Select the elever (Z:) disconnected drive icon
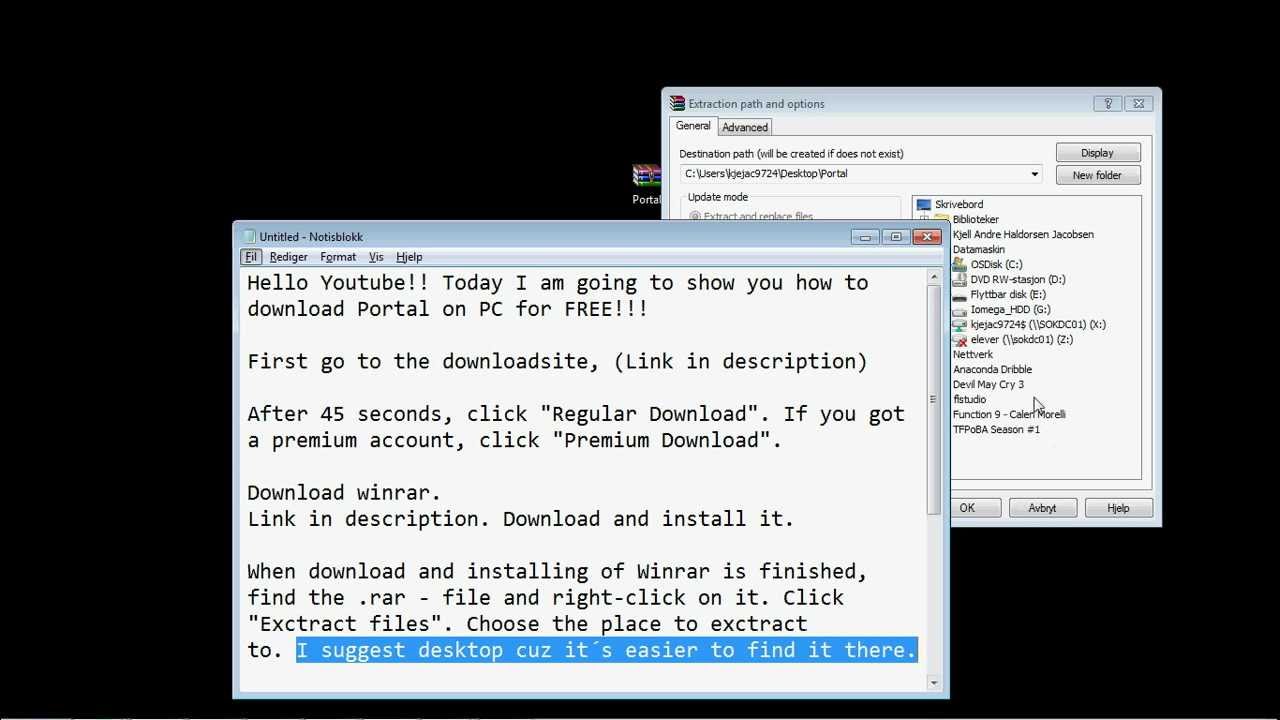1280x720 pixels. tap(960, 340)
